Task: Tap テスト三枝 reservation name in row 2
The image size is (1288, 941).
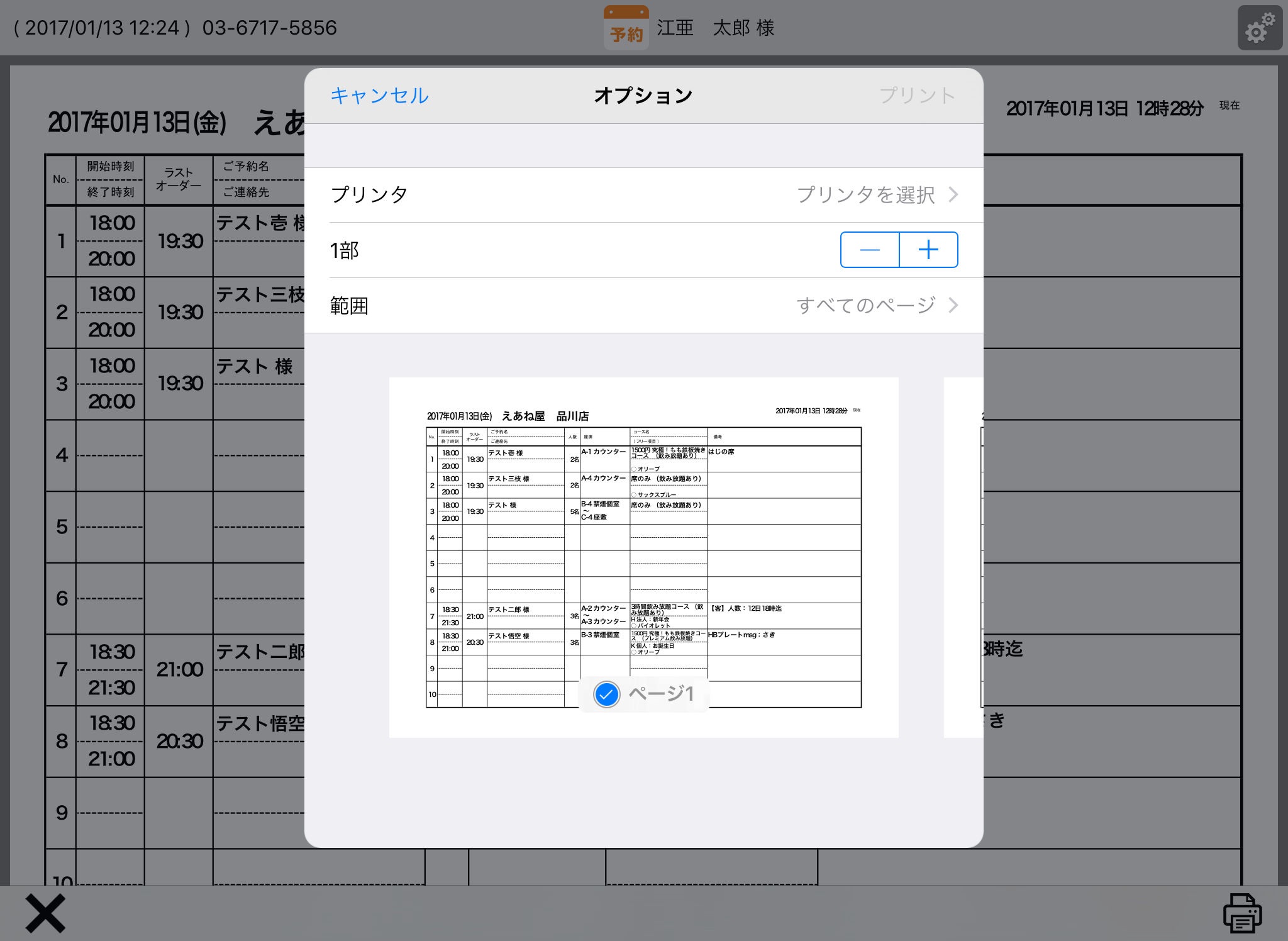Action: point(260,294)
